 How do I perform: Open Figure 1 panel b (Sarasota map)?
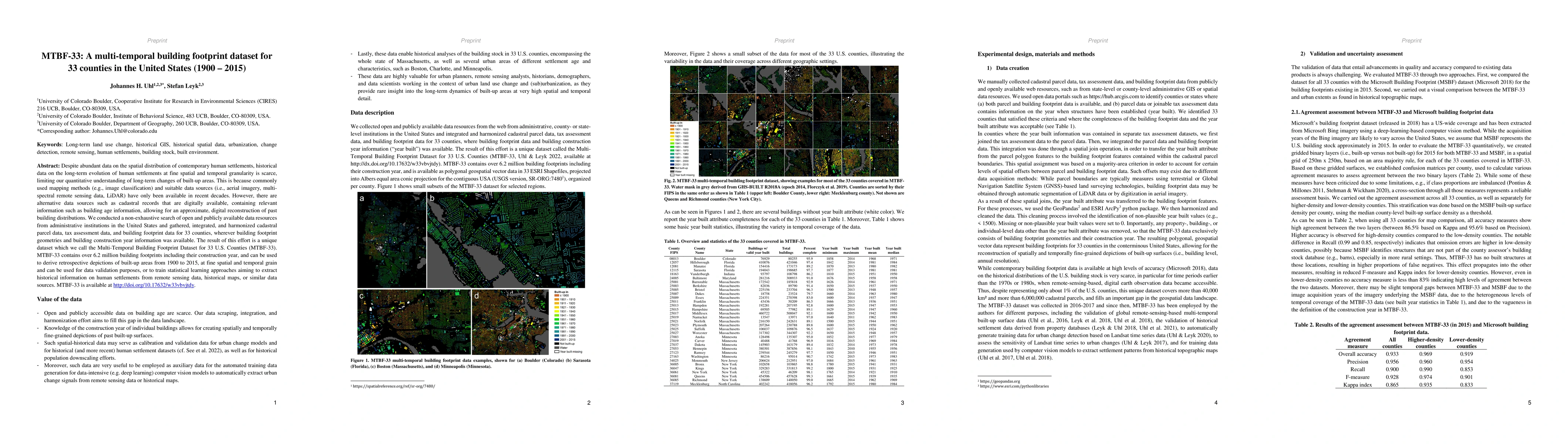[506, 240]
